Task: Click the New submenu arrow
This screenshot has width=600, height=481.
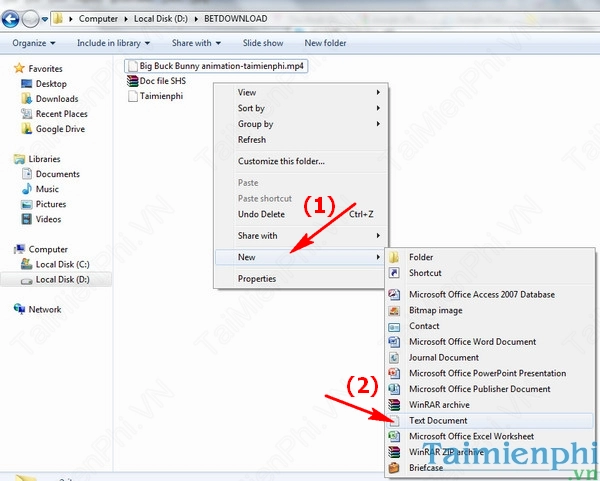Action: (378, 257)
